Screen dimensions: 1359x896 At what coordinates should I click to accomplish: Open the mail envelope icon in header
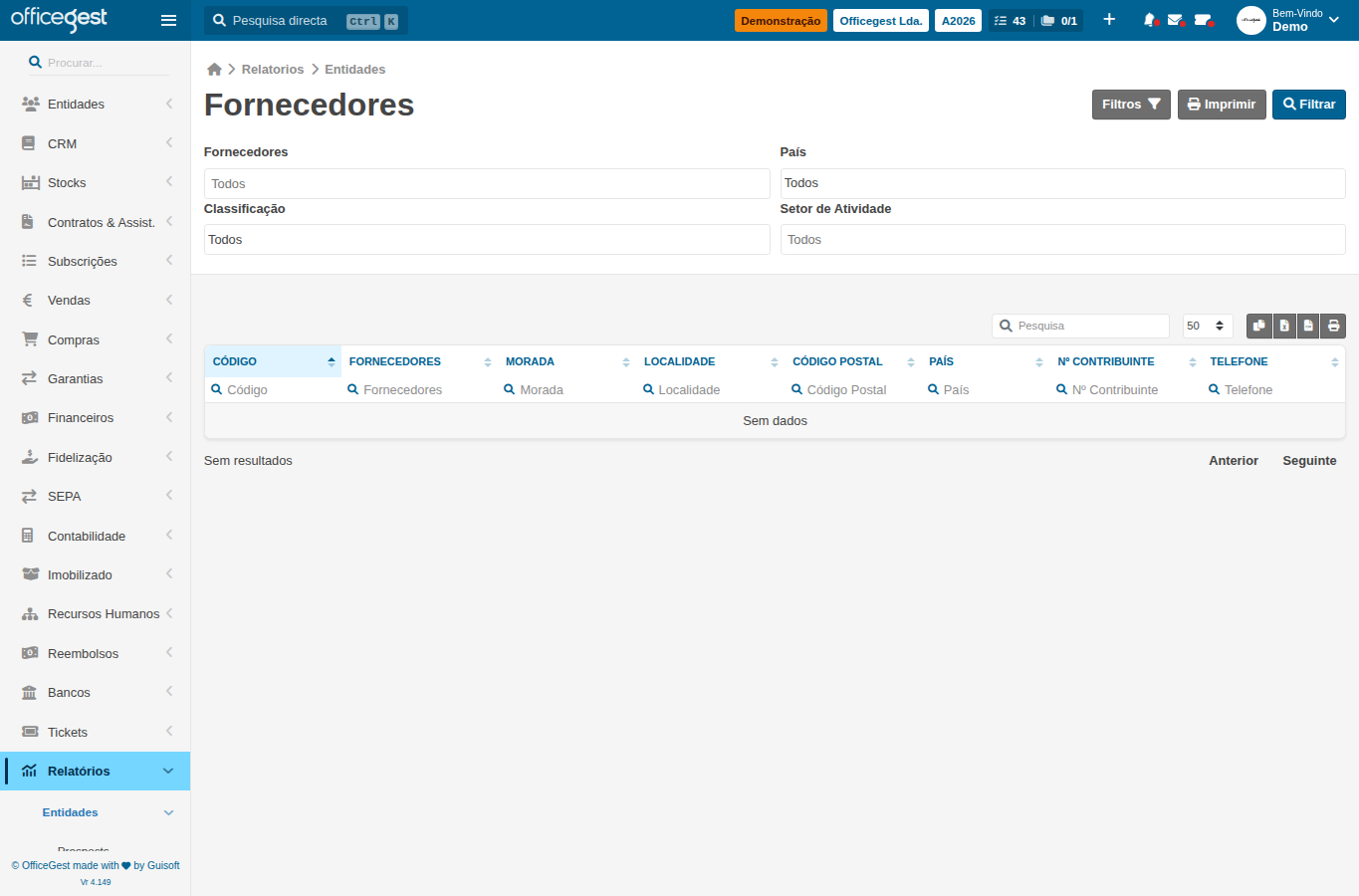click(x=1176, y=20)
